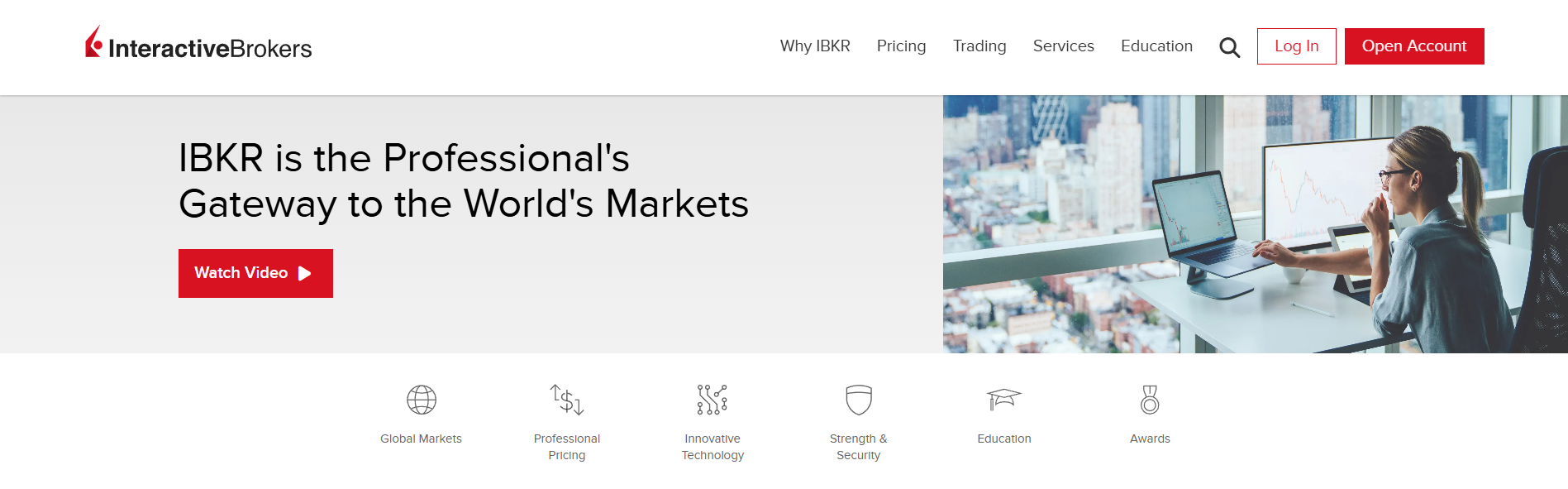Click the Awards text label
The height and width of the screenshot is (489, 1568).
(x=1150, y=439)
